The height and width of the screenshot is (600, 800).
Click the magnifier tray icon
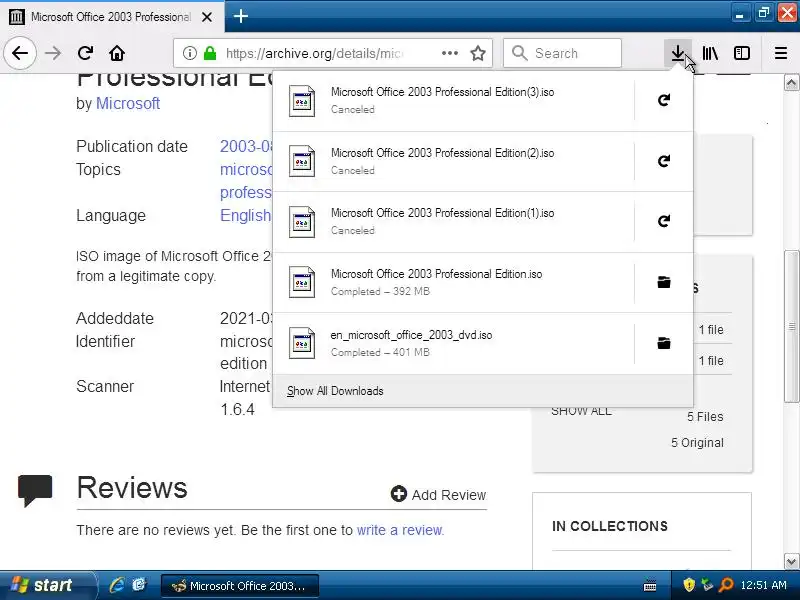[726, 585]
